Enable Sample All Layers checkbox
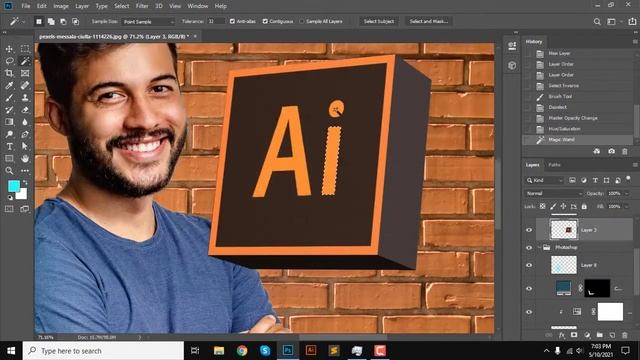 tap(302, 21)
